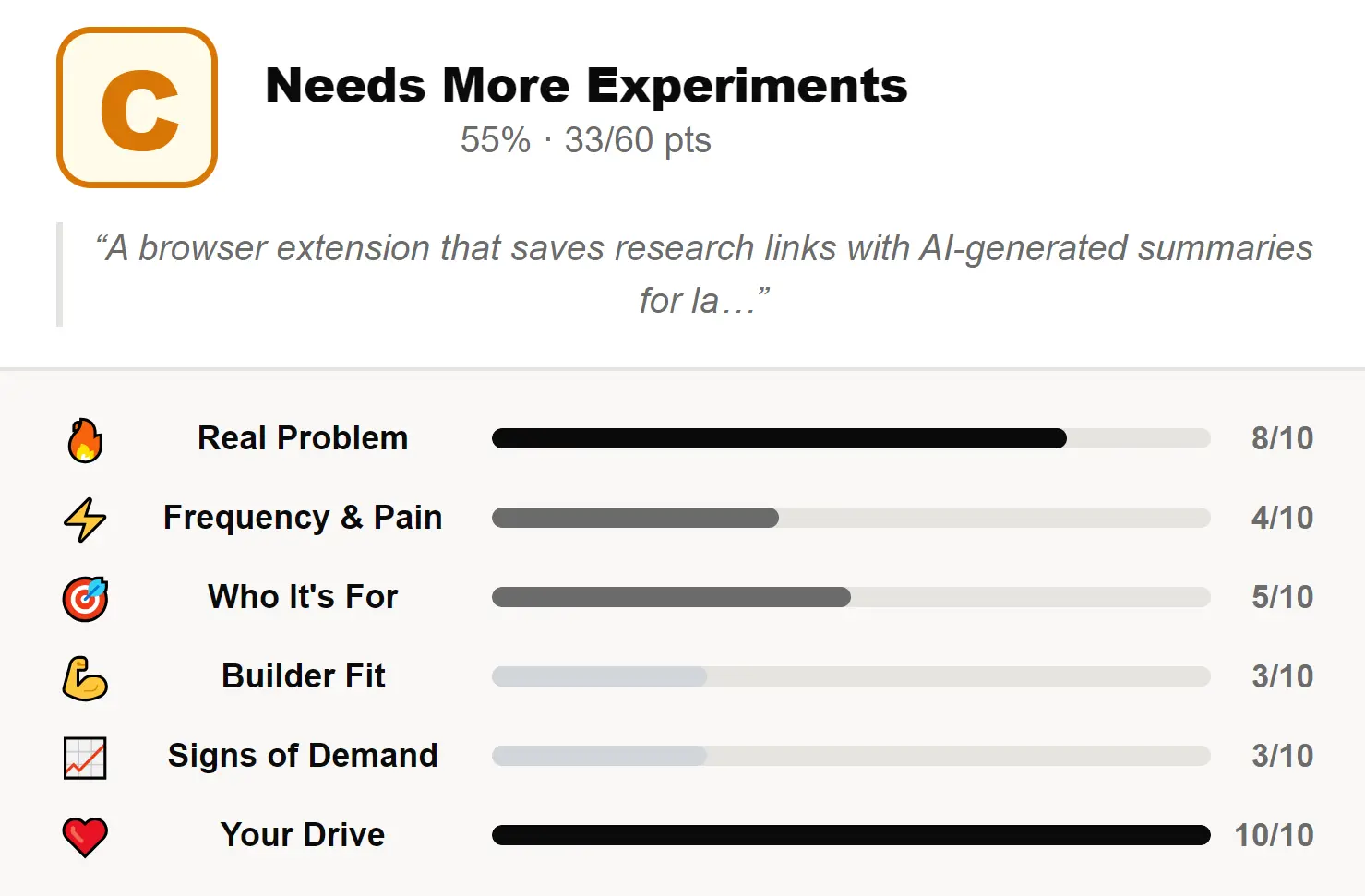Click the orange C grade badge
The height and width of the screenshot is (896, 1365).
click(137, 108)
